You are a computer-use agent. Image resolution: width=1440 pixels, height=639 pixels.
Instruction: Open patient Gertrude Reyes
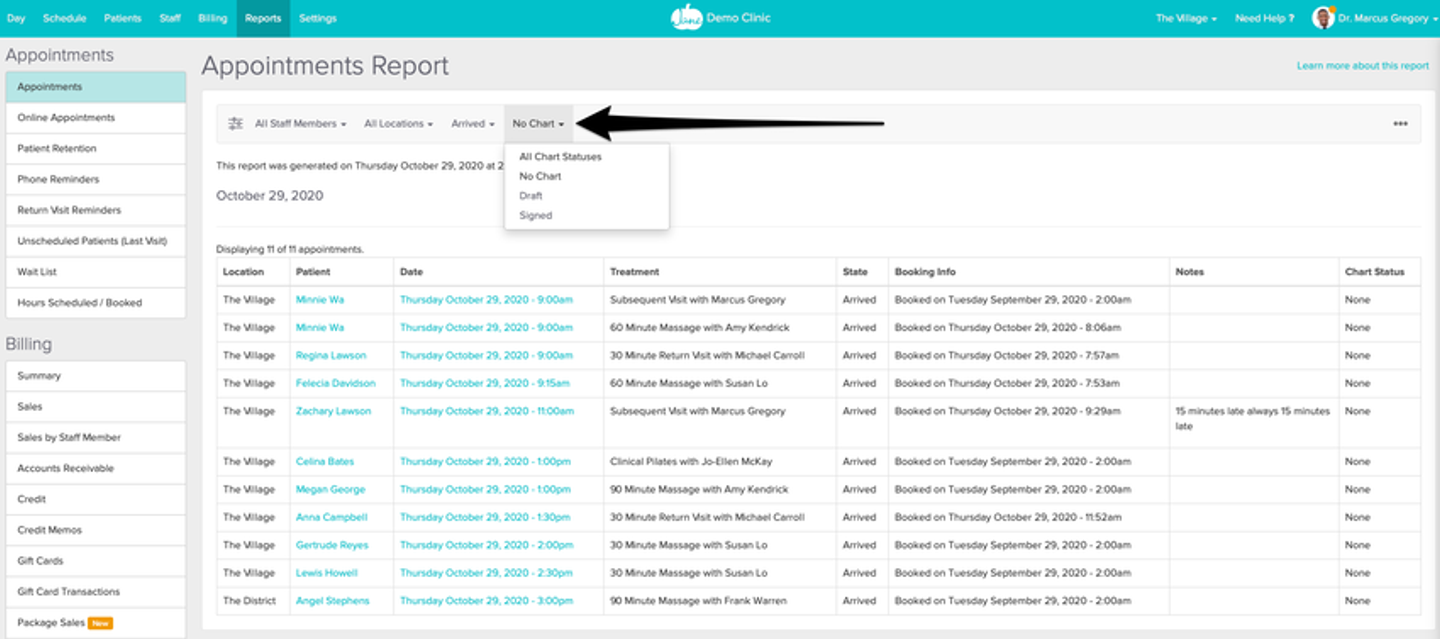[x=332, y=545]
